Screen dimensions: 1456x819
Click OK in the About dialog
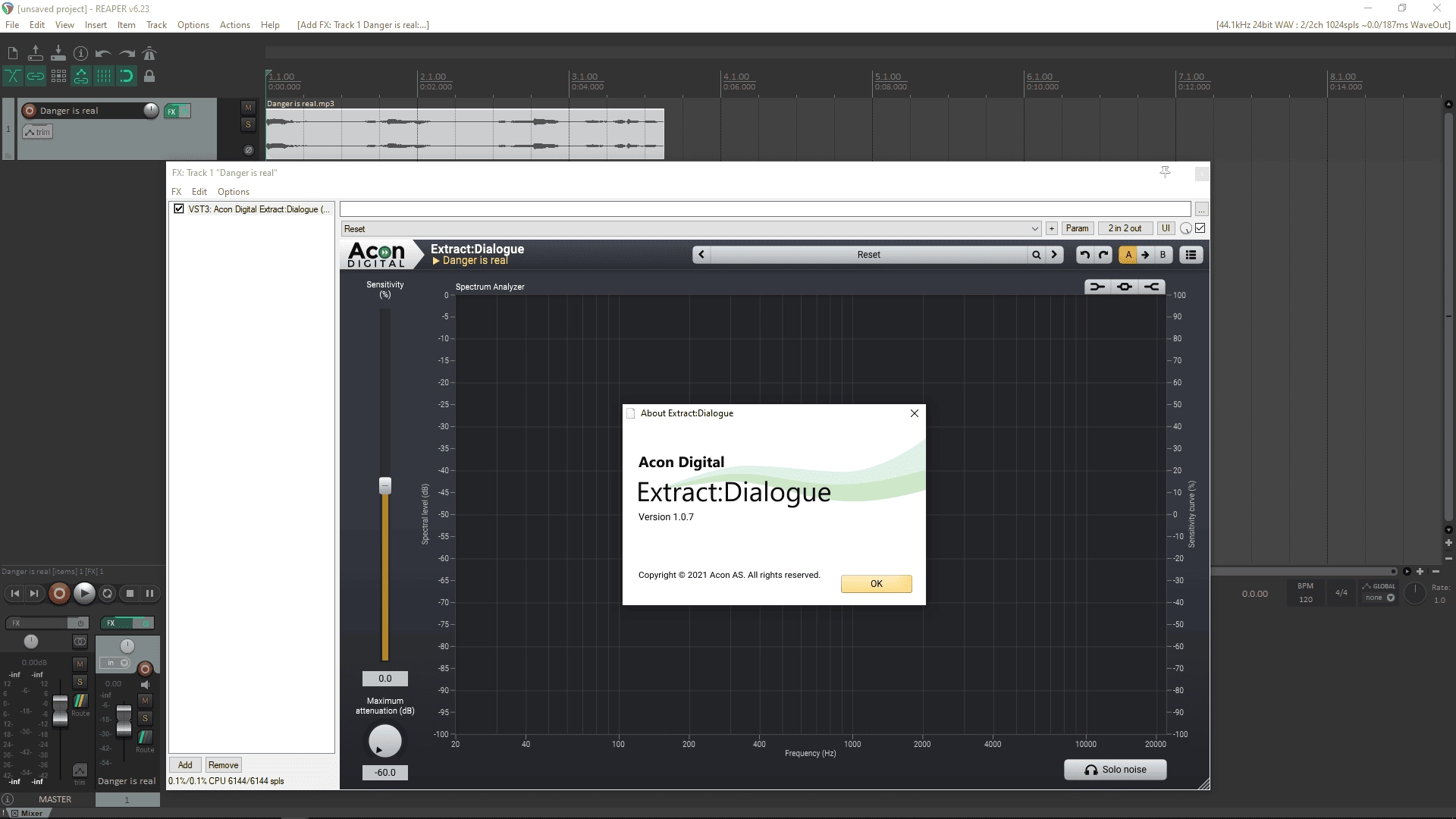876,584
